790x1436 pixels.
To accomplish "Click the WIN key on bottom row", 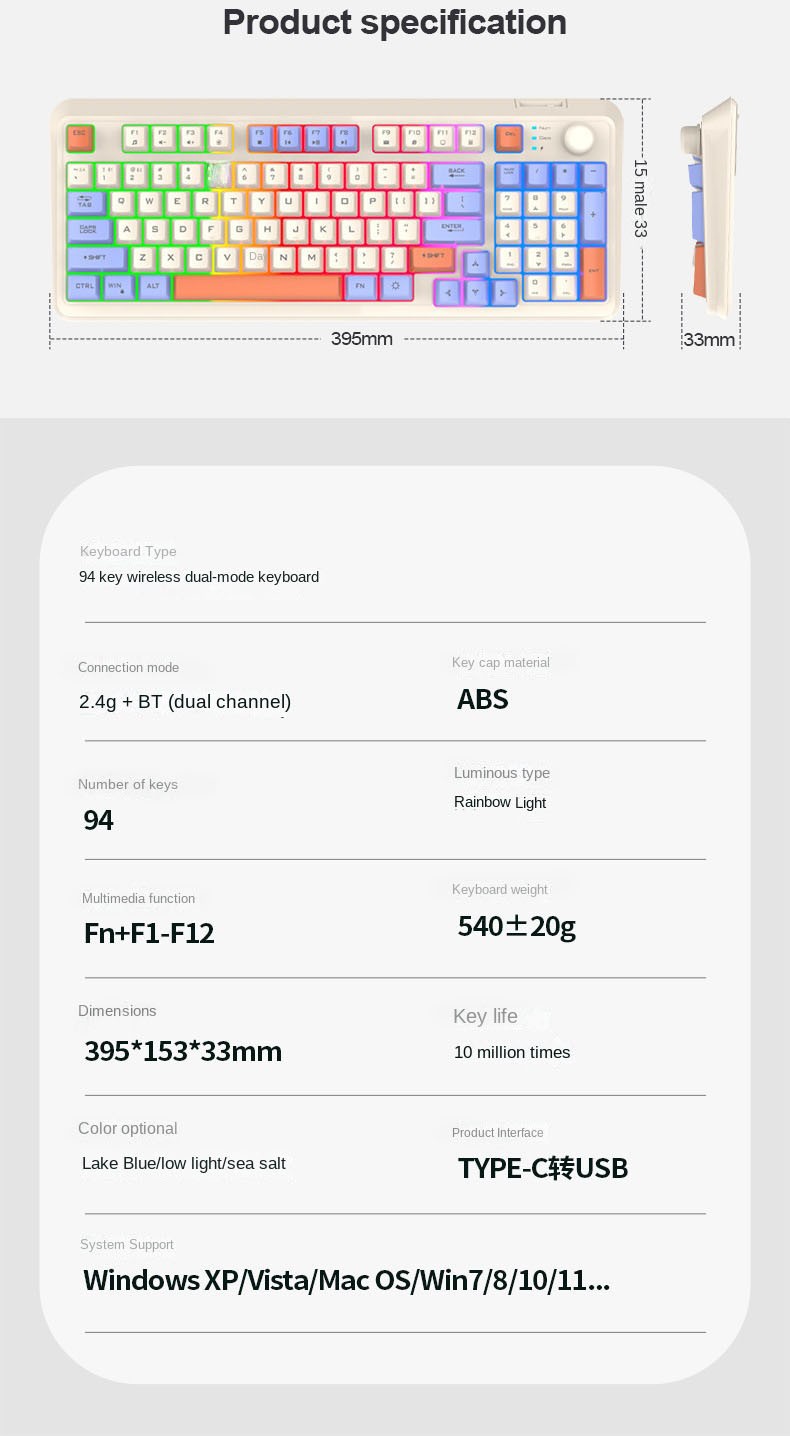I will coord(118,287).
